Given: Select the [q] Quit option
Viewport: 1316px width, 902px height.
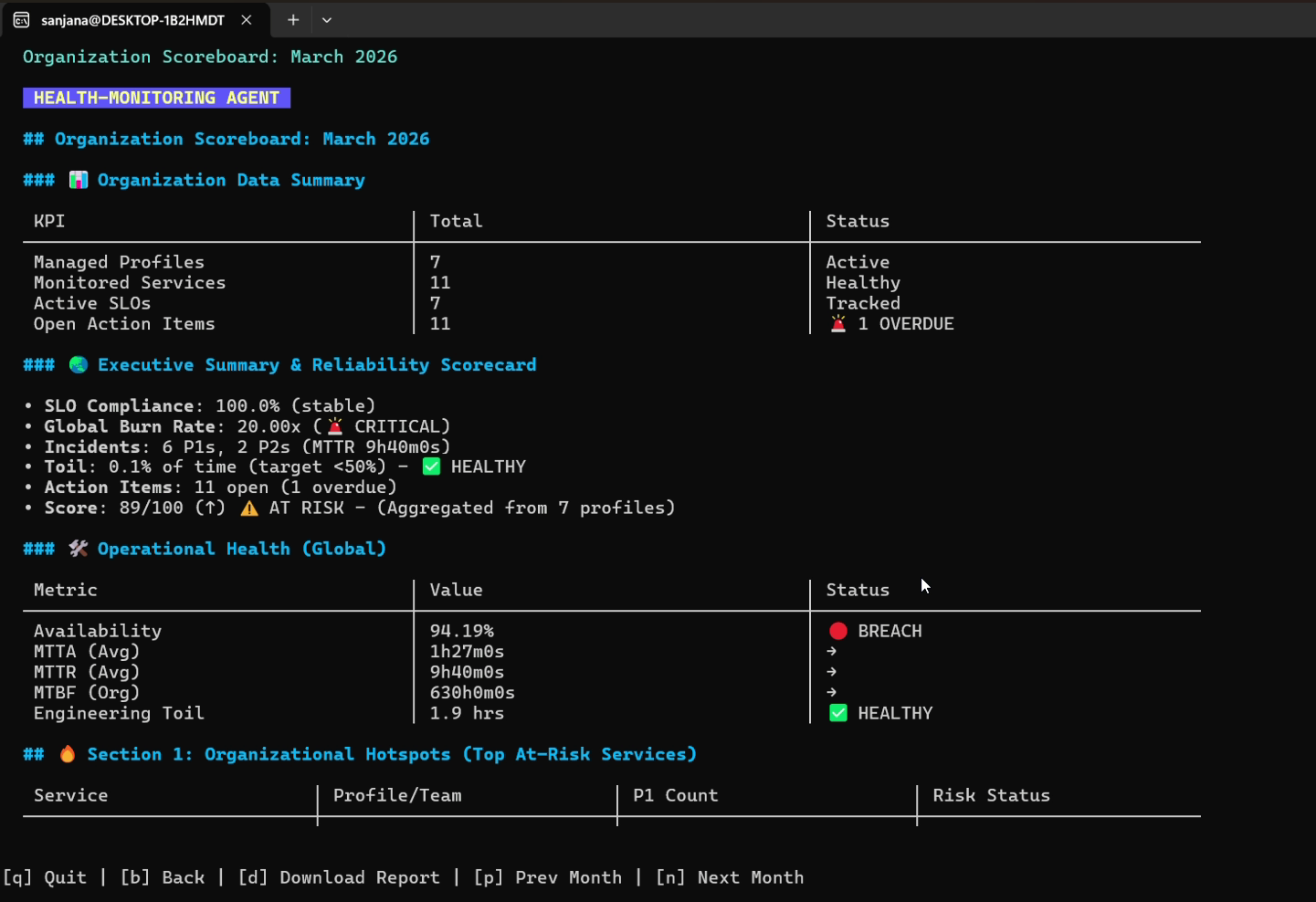Looking at the screenshot, I should 45,877.
